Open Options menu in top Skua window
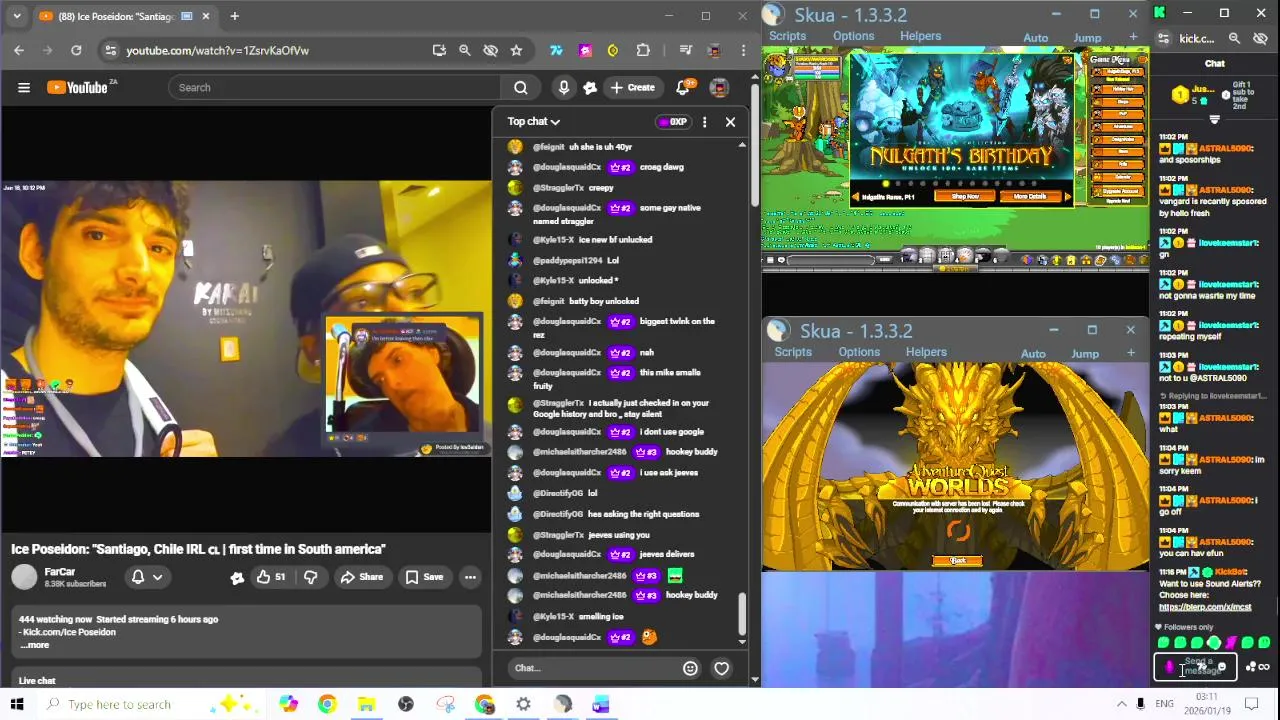The height and width of the screenshot is (720, 1280). coord(853,36)
